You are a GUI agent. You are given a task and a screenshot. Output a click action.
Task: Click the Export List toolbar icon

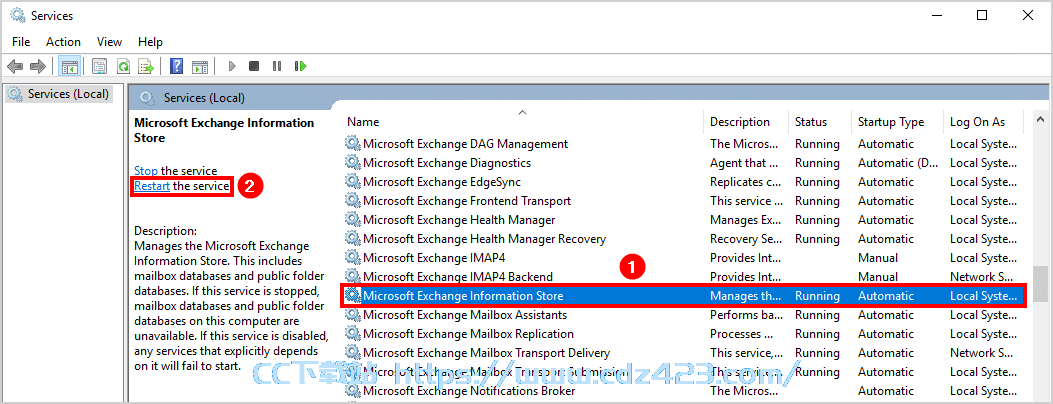pos(146,66)
